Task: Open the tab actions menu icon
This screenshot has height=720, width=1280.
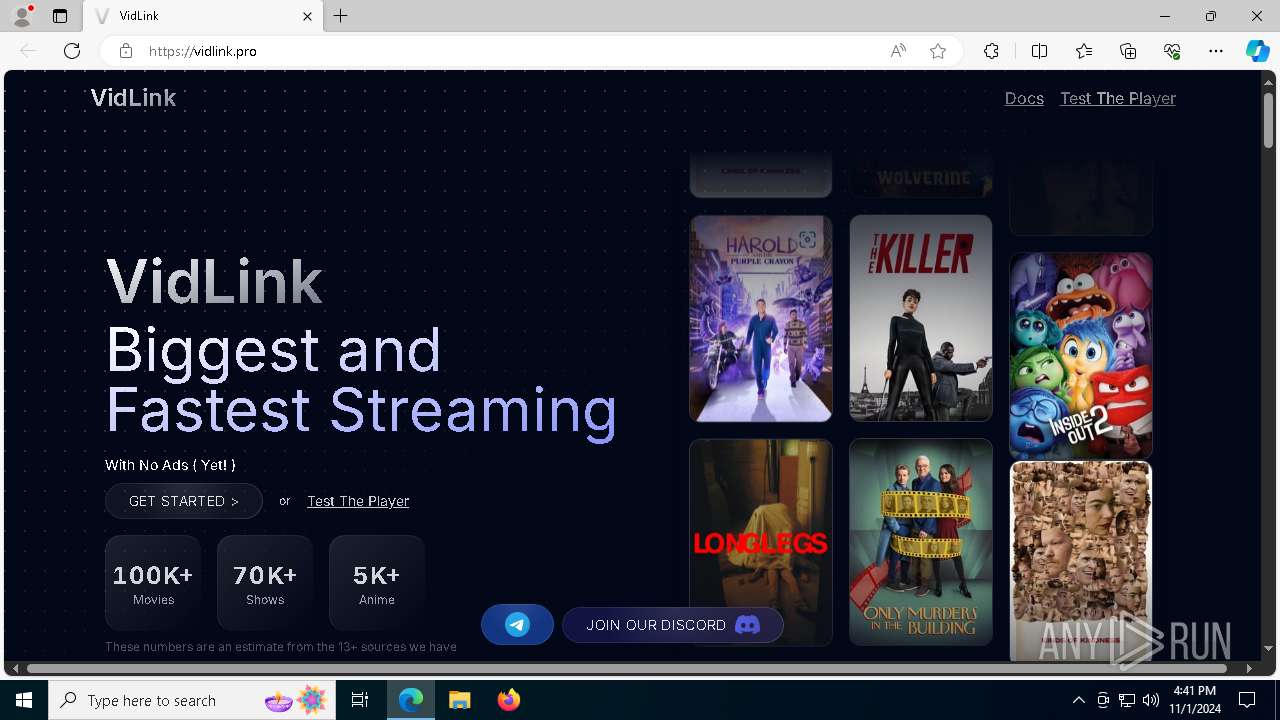Action: pyautogui.click(x=60, y=16)
